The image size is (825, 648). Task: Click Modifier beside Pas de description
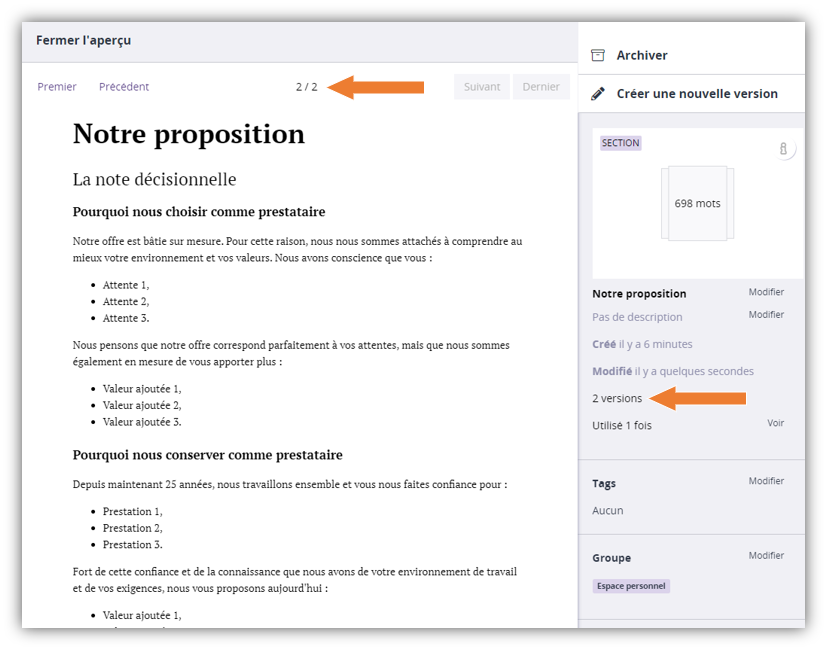(x=766, y=315)
